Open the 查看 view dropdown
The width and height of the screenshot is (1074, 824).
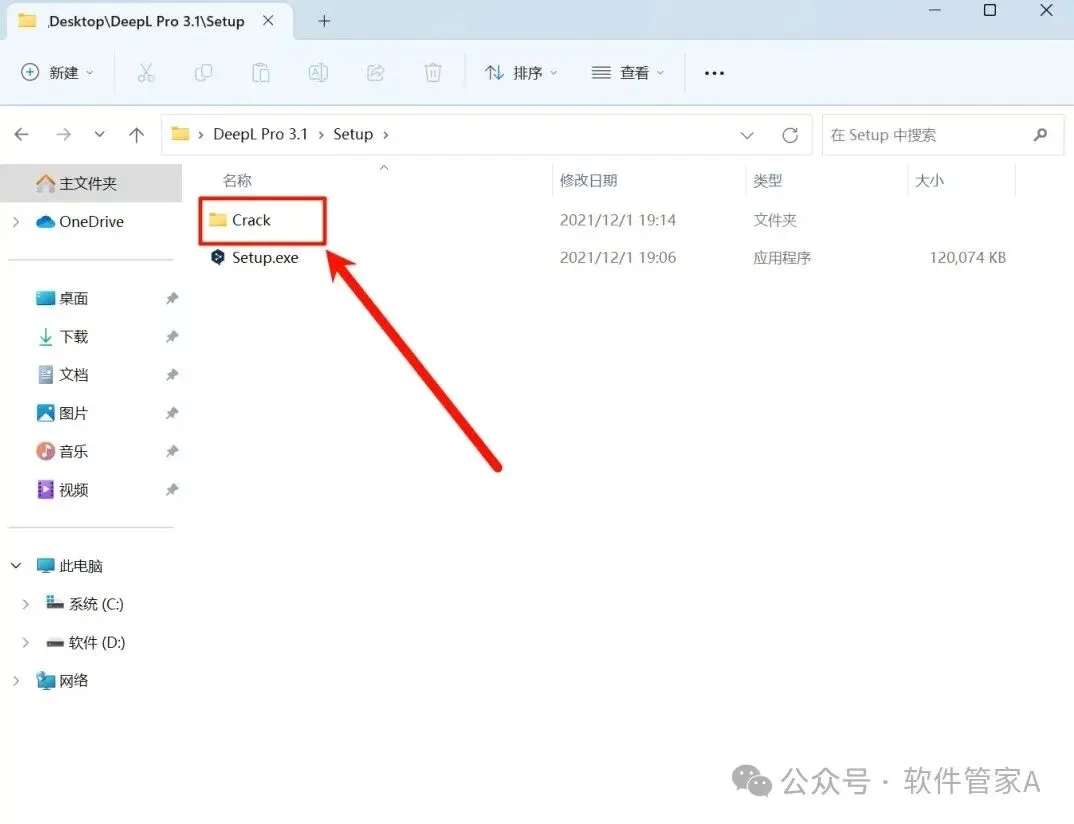point(628,73)
